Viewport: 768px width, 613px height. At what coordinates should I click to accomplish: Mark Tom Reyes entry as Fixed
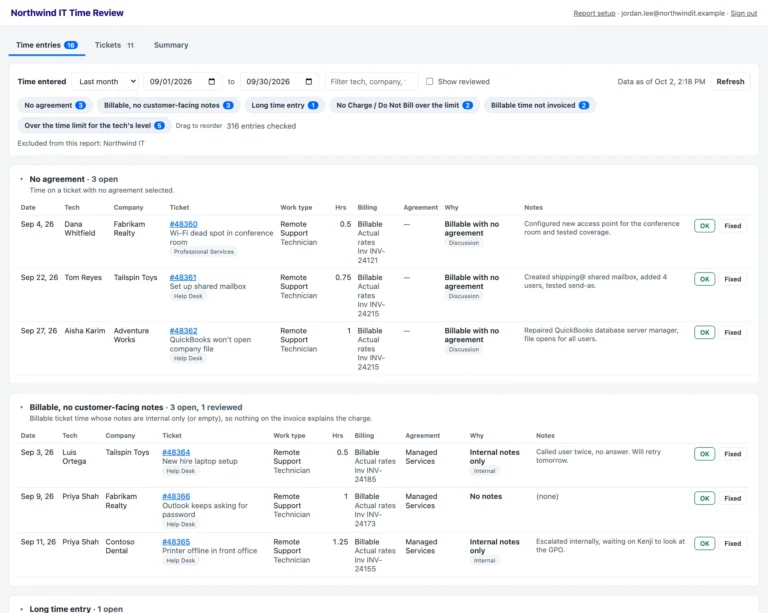[x=732, y=279]
